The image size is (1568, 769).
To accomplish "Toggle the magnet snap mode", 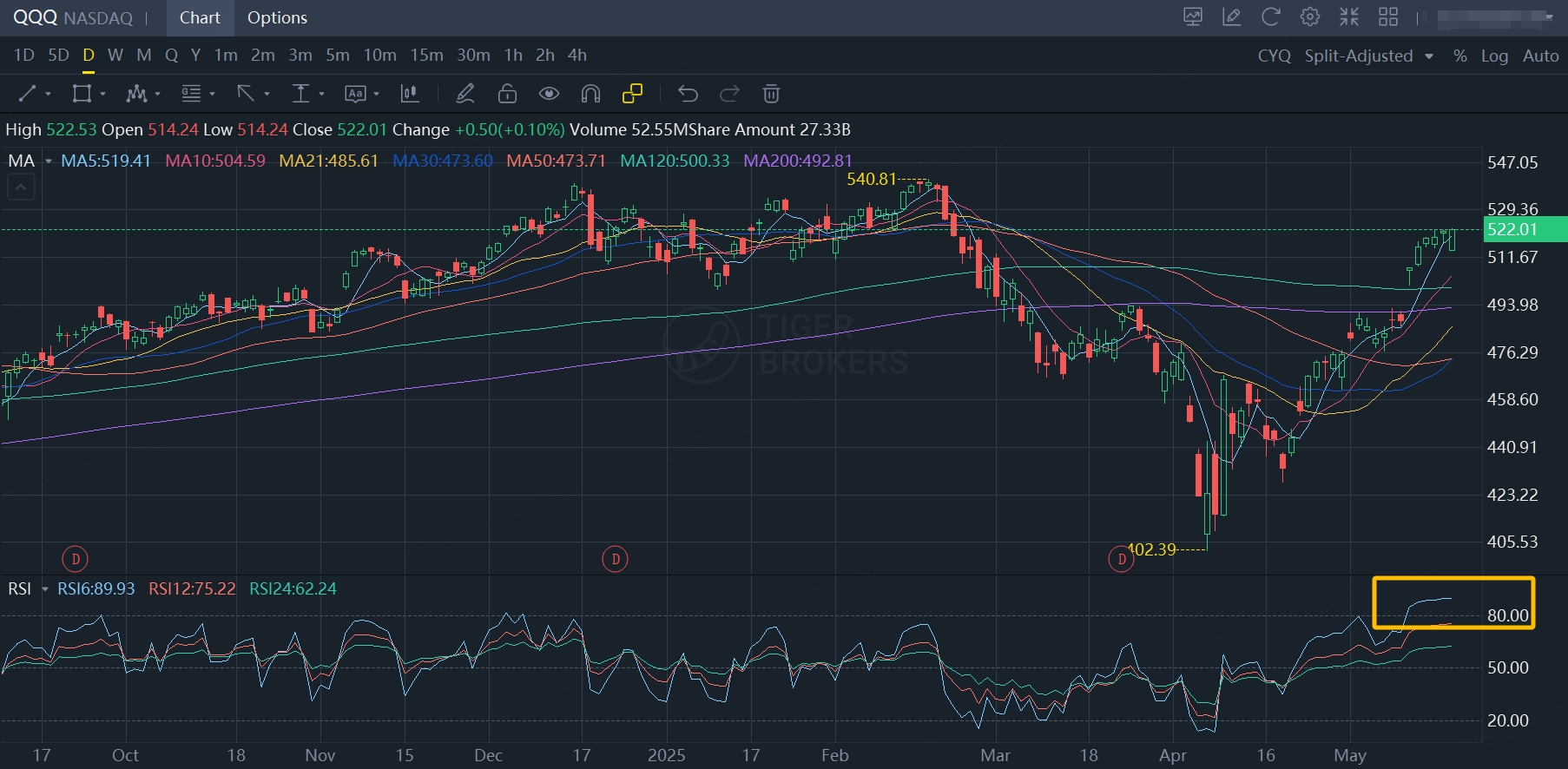I will click(590, 94).
